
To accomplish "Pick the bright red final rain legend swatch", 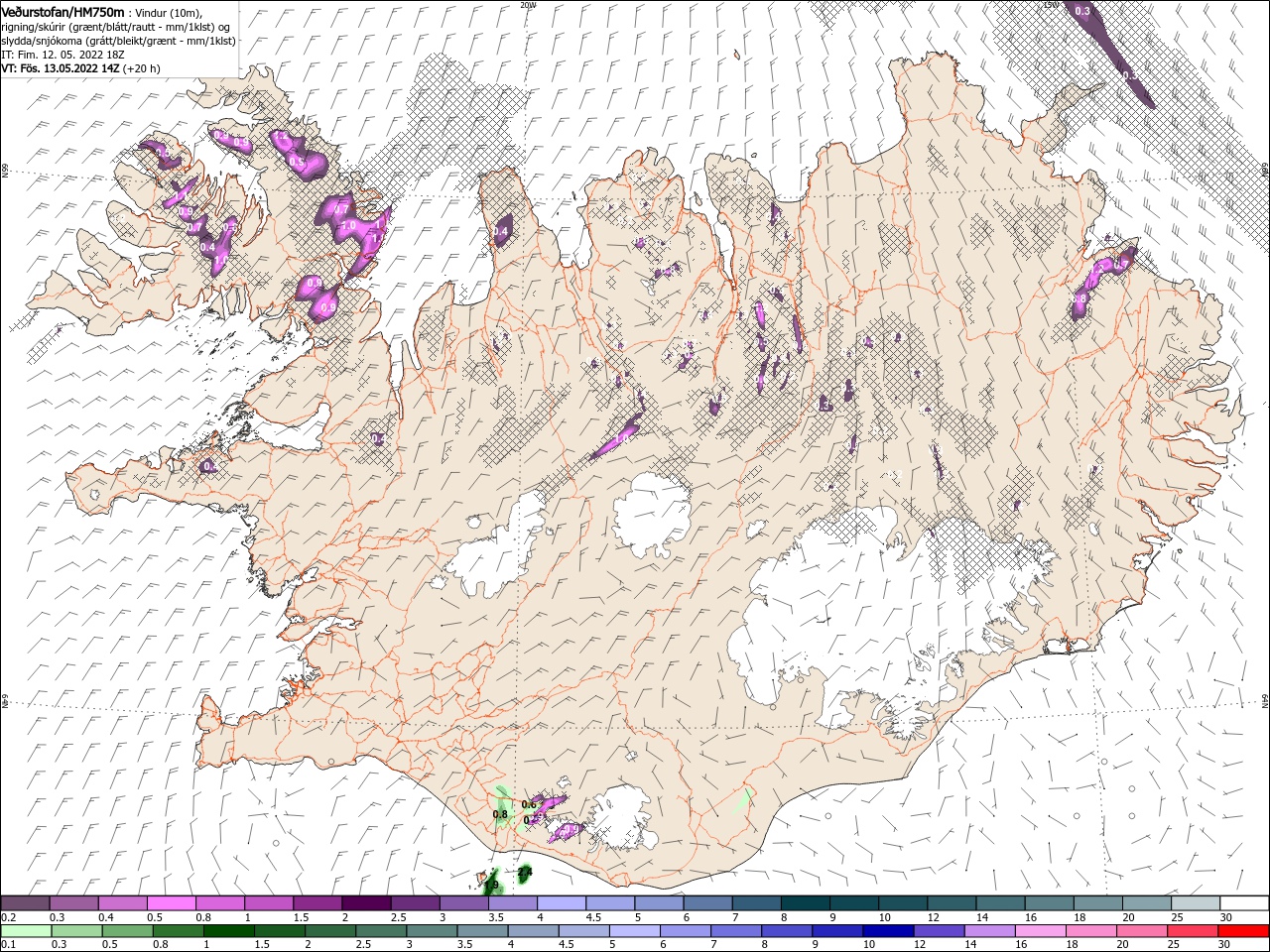I will coord(1243,931).
